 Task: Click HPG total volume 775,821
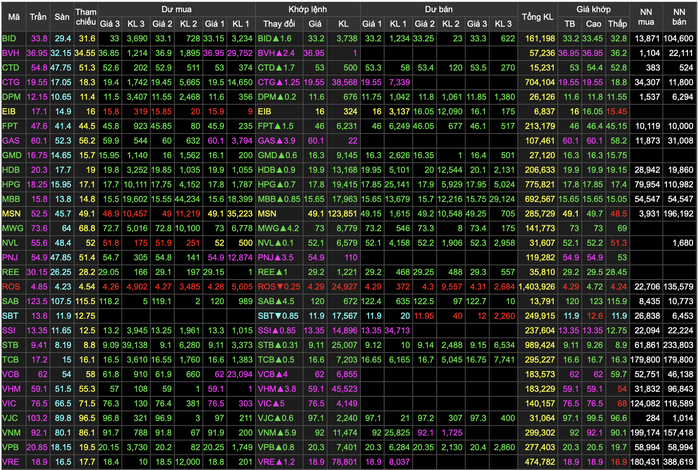pyautogui.click(x=540, y=184)
